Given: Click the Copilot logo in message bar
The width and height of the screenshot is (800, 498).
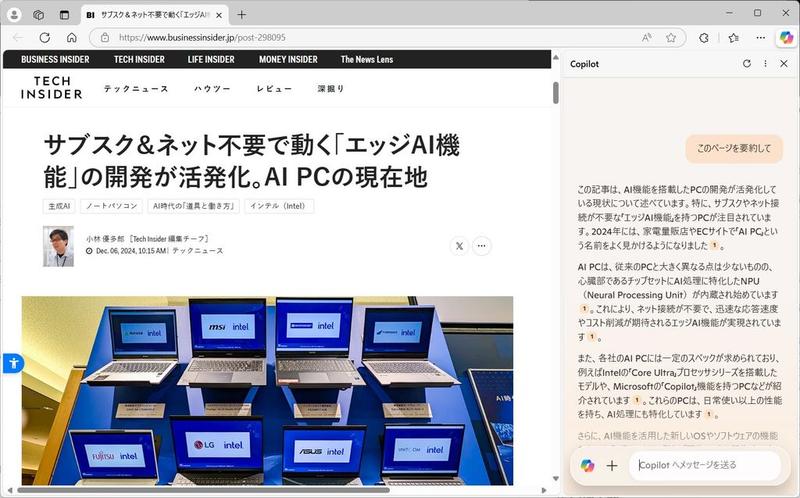Looking at the screenshot, I should point(587,465).
